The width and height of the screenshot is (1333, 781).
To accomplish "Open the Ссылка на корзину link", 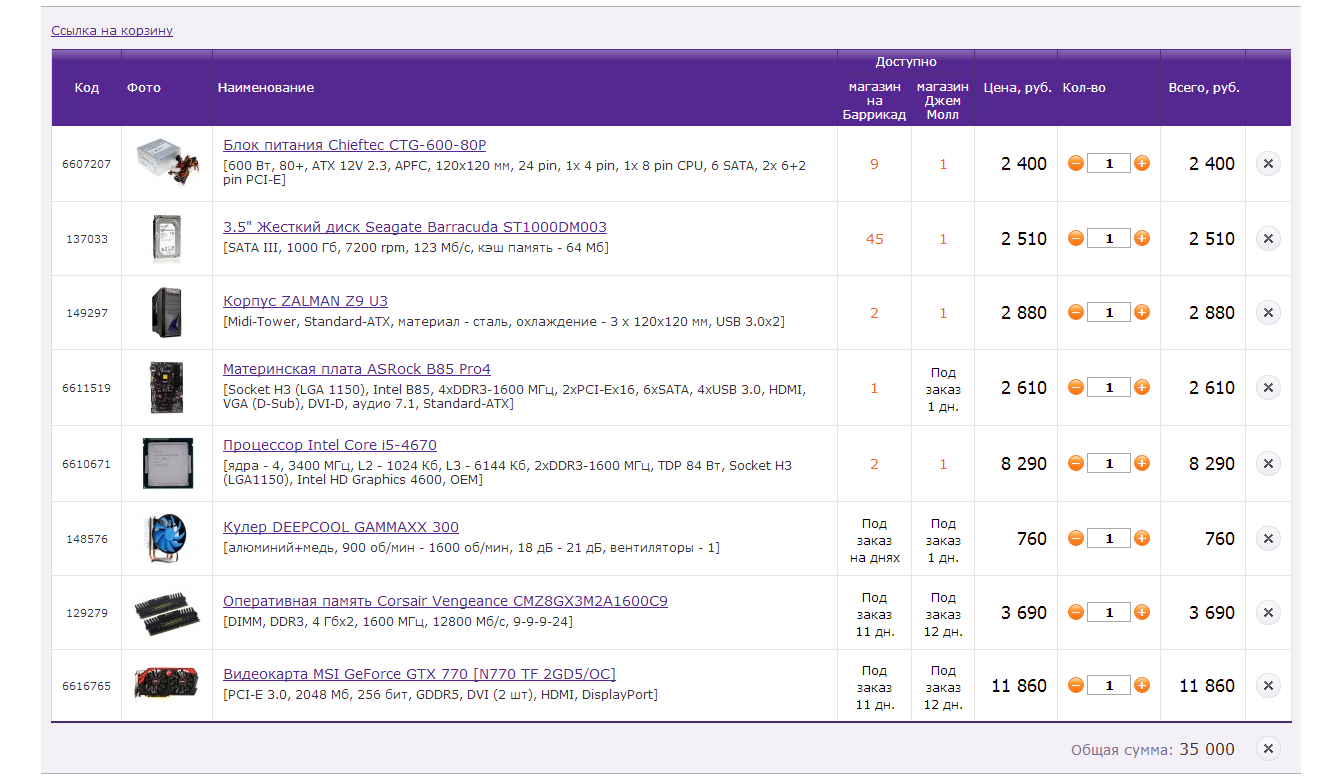I will (112, 31).
